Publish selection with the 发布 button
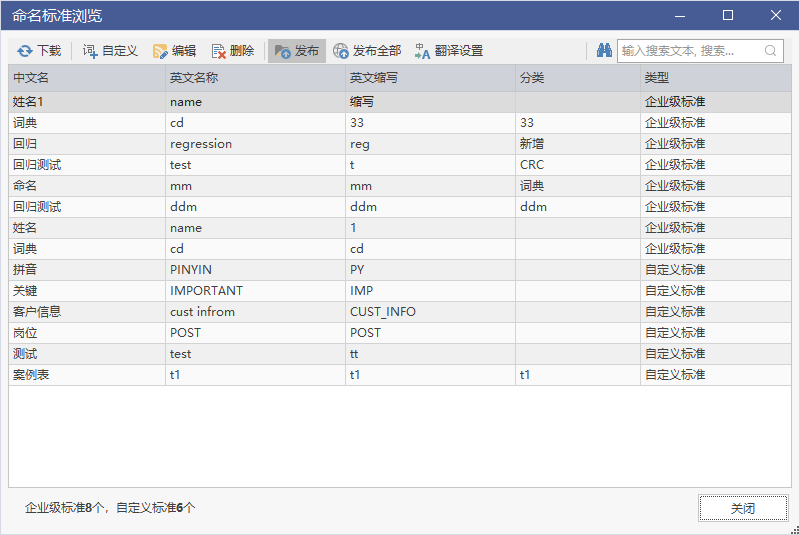Screen dimensions: 800x535 point(297,51)
